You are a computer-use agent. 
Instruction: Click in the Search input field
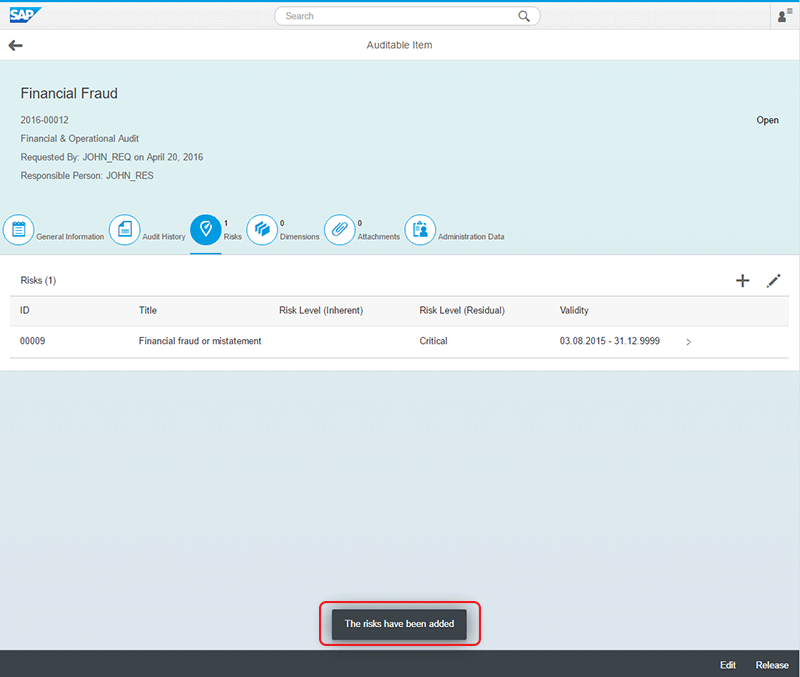point(400,16)
